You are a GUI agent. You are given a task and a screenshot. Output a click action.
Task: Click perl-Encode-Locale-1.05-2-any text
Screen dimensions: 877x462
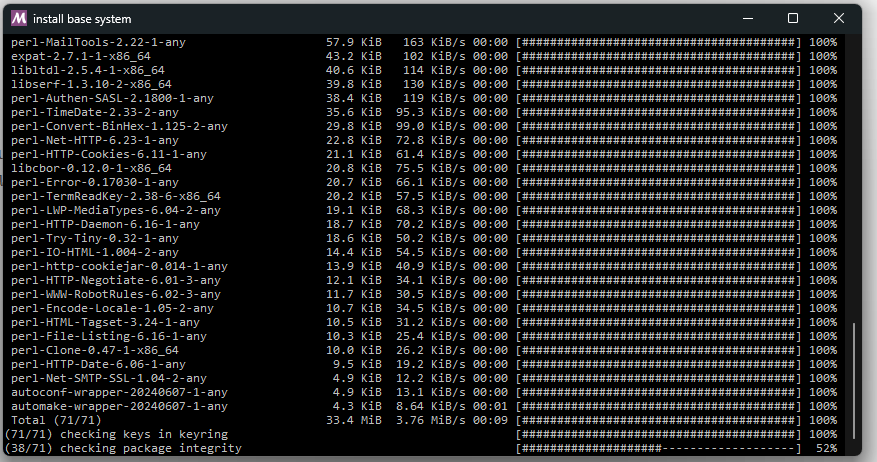click(112, 308)
